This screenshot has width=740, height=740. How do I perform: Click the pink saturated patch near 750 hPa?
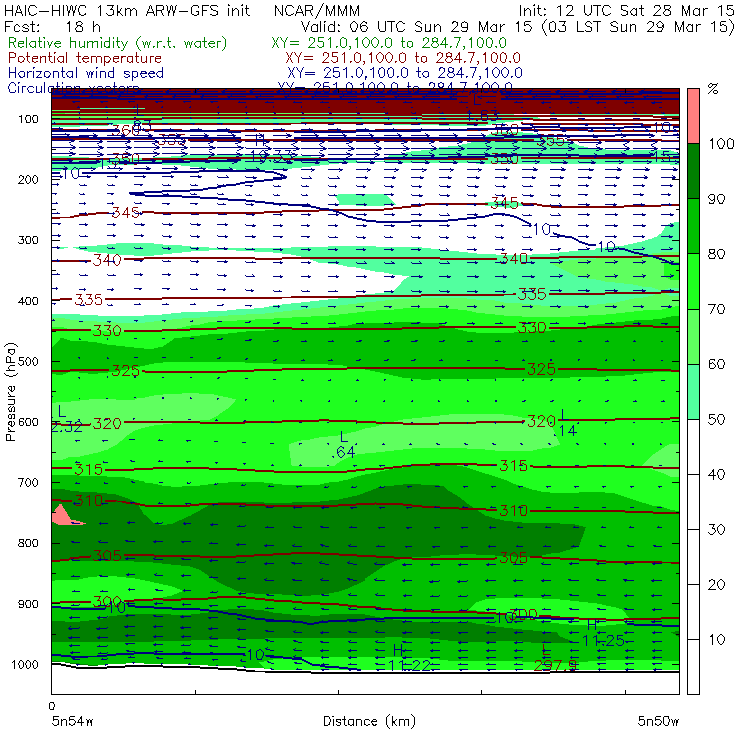tap(65, 515)
